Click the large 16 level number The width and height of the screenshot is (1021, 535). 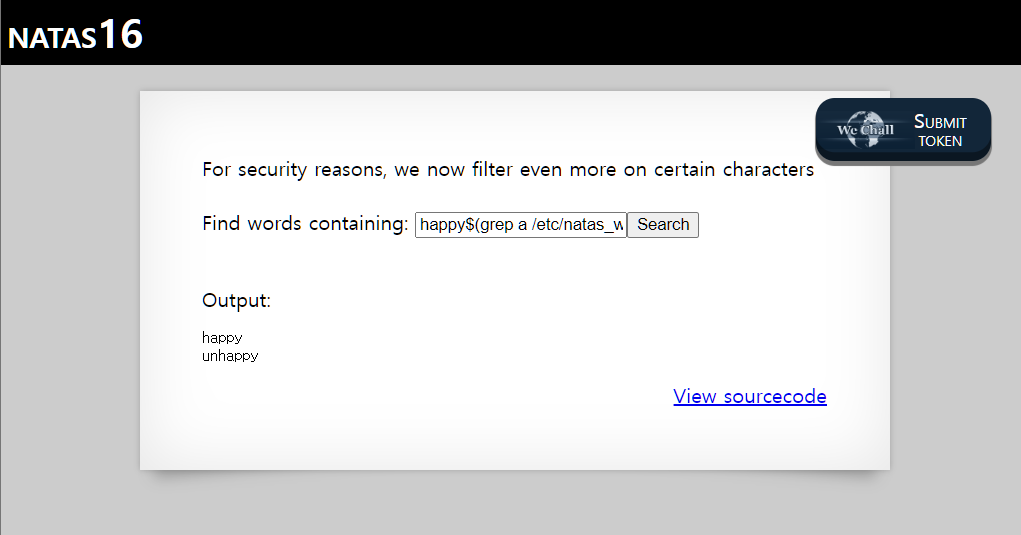pyautogui.click(x=121, y=35)
